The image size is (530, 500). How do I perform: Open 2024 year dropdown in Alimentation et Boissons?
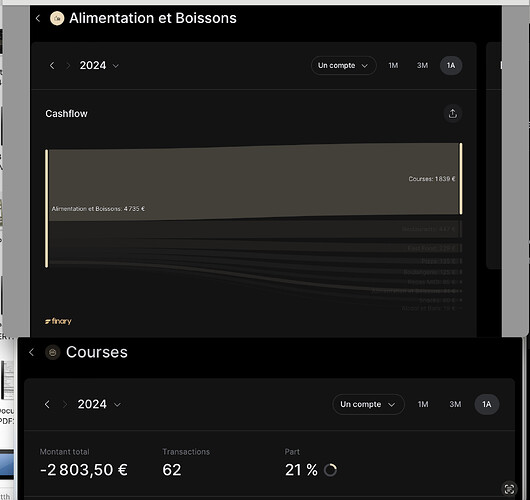tap(99, 66)
